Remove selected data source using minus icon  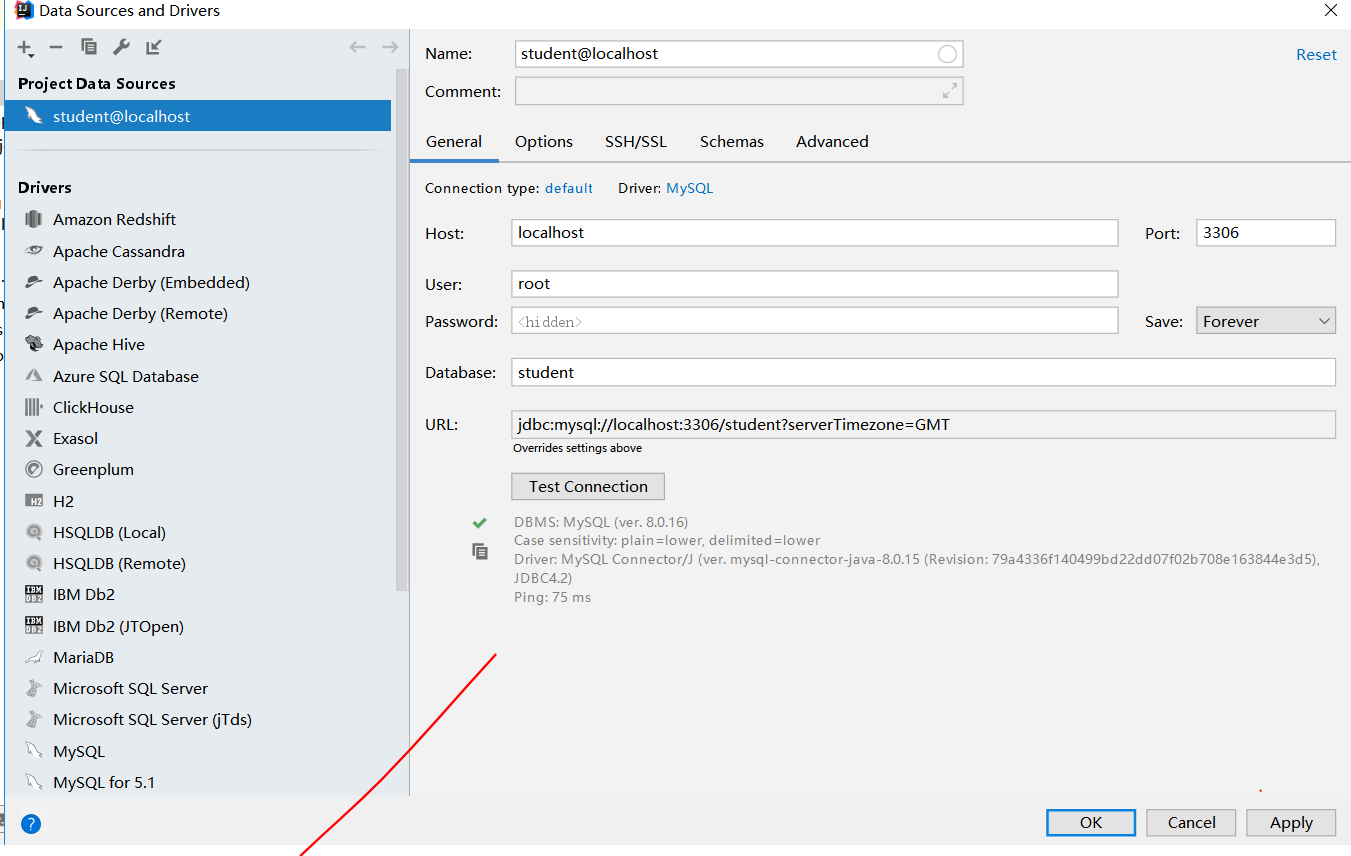56,46
